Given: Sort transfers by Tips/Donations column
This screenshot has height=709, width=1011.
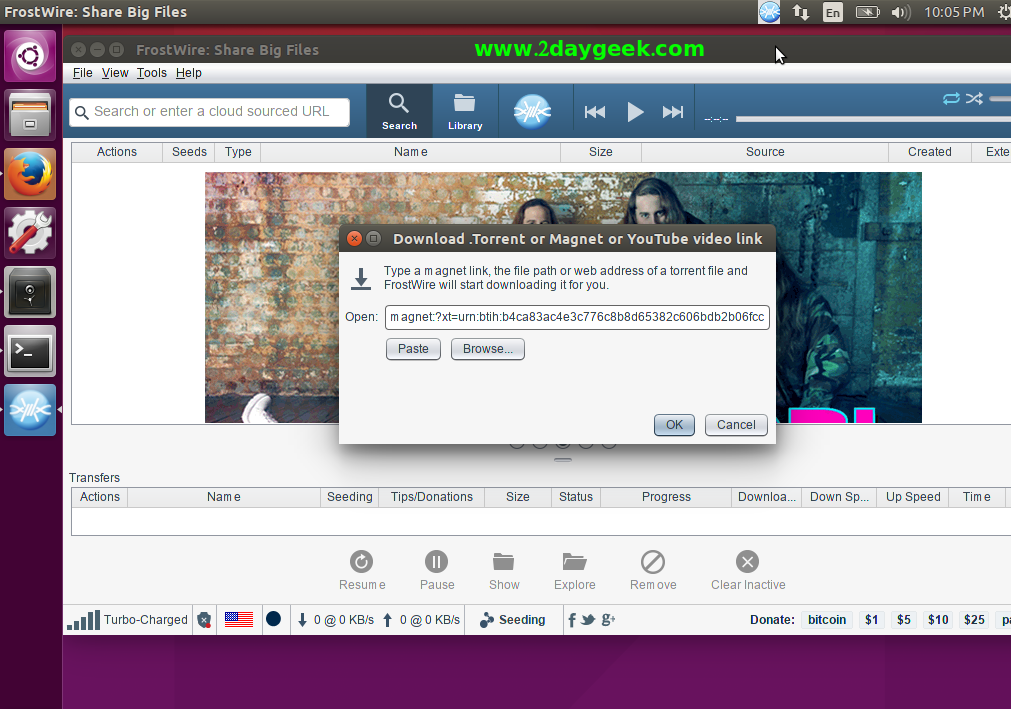Looking at the screenshot, I should point(431,497).
